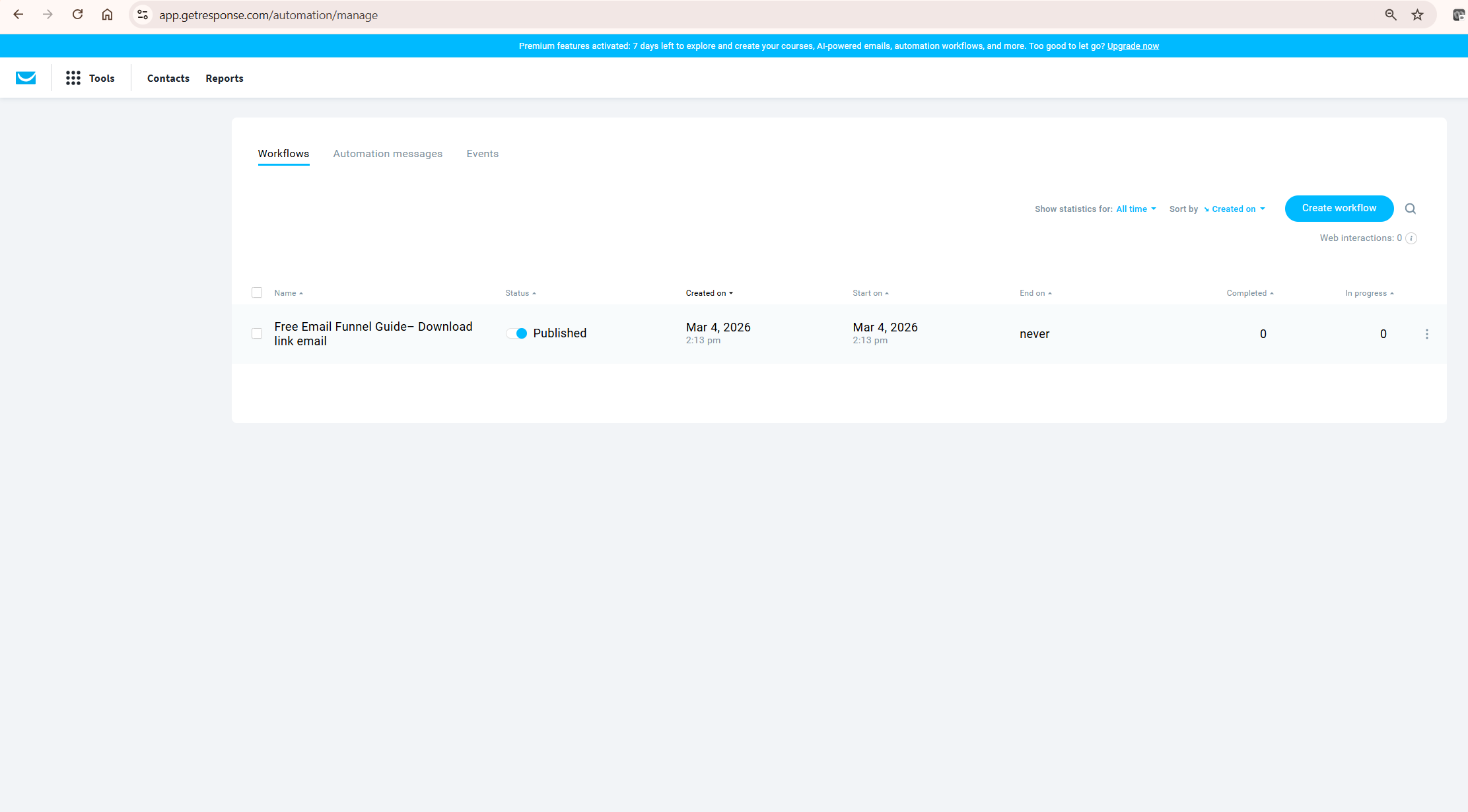Viewport: 1468px width, 812px height.
Task: Click the browser address bar
Action: pyautogui.click(x=268, y=15)
